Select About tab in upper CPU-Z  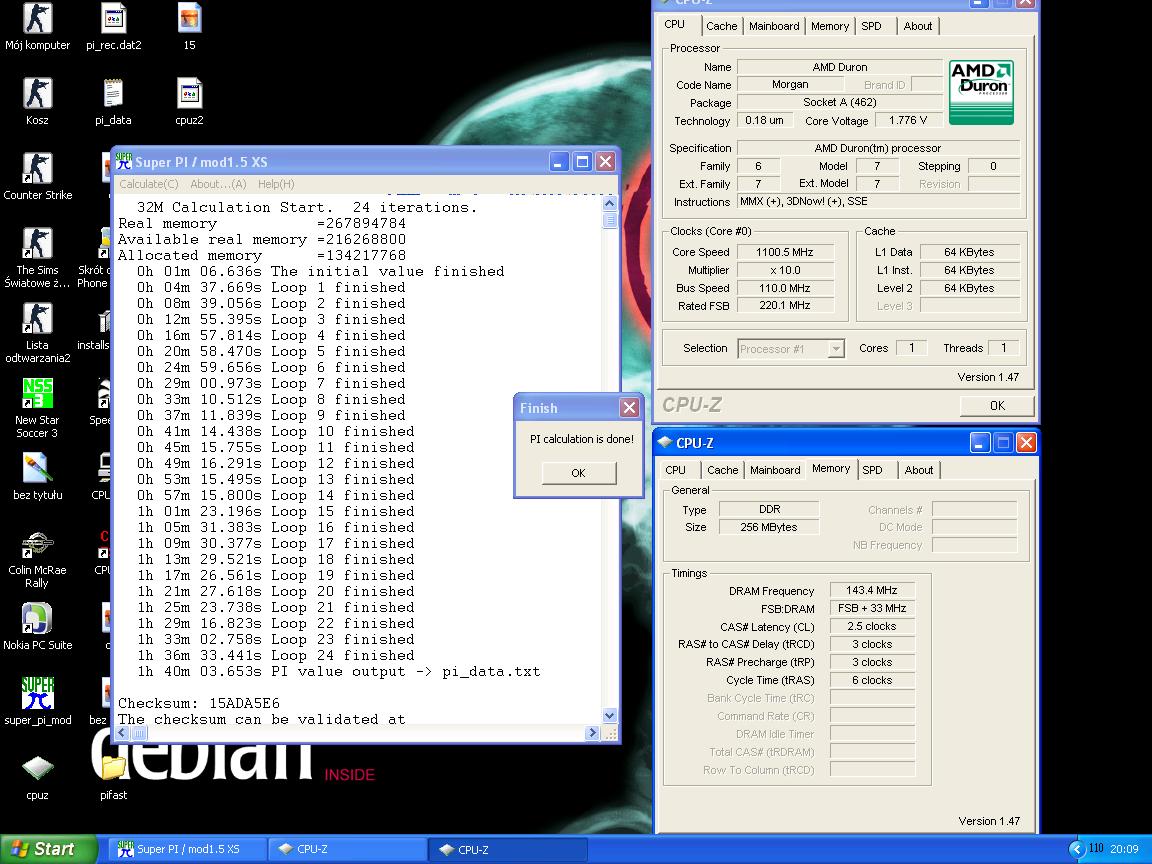tap(918, 26)
